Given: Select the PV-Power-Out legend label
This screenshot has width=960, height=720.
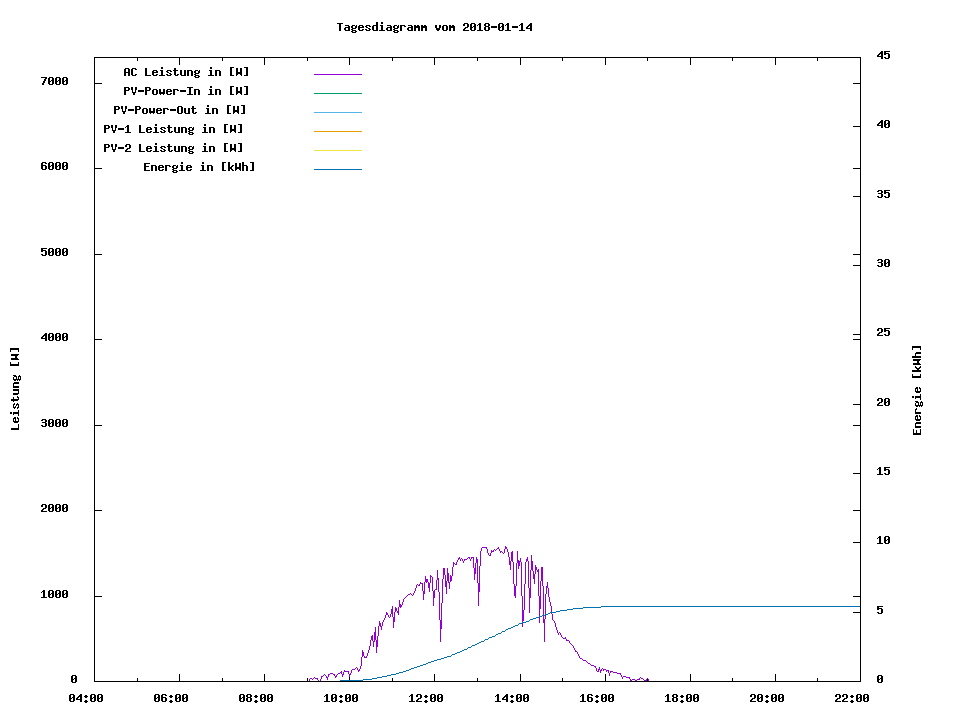Looking at the screenshot, I should pyautogui.click(x=179, y=110).
